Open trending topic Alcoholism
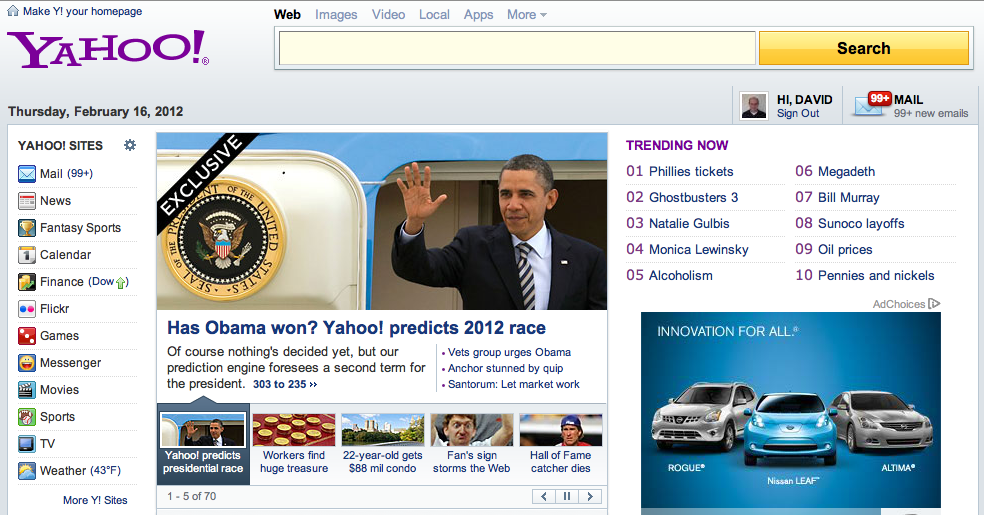The image size is (984, 515). pyautogui.click(x=681, y=275)
